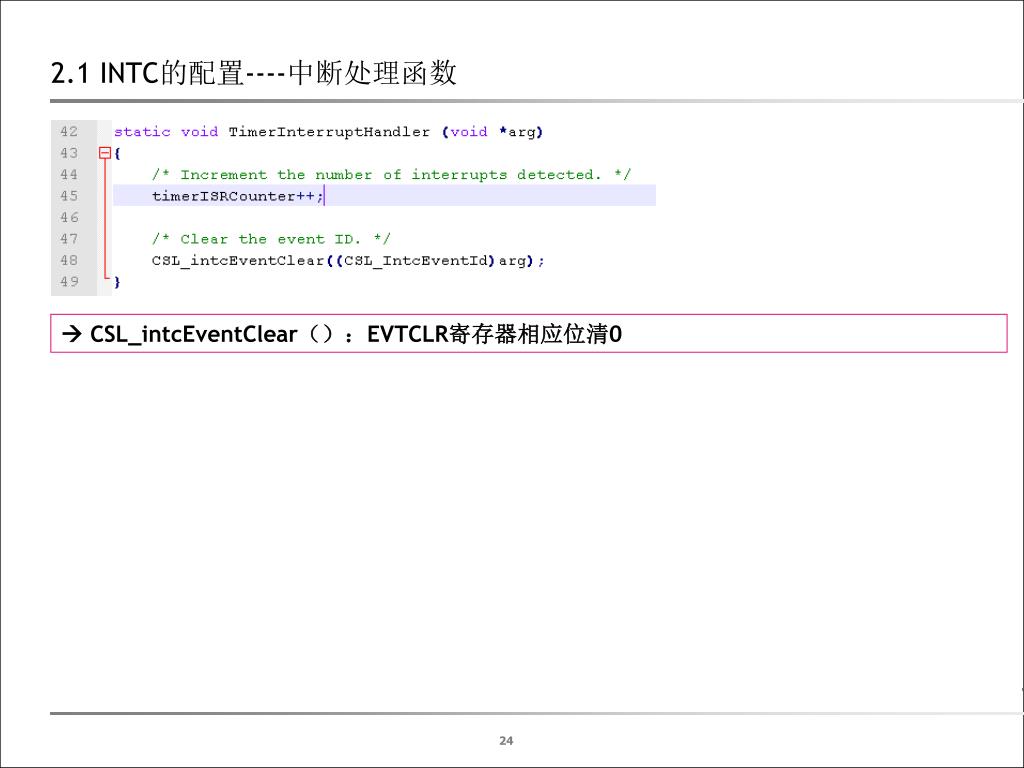Click the 'static void' keywords on line 42
This screenshot has height=768, width=1024.
tap(166, 132)
